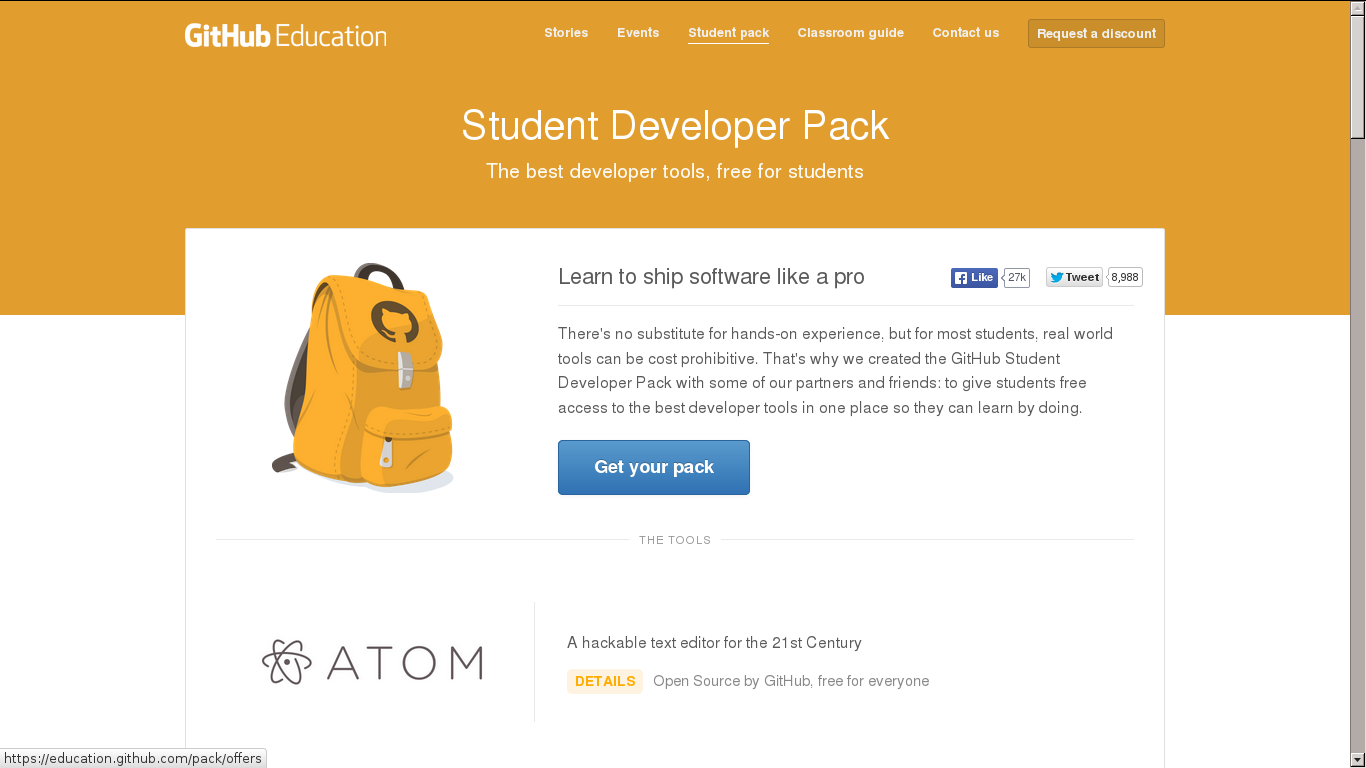Click the orange backpack illustration

click(x=363, y=378)
